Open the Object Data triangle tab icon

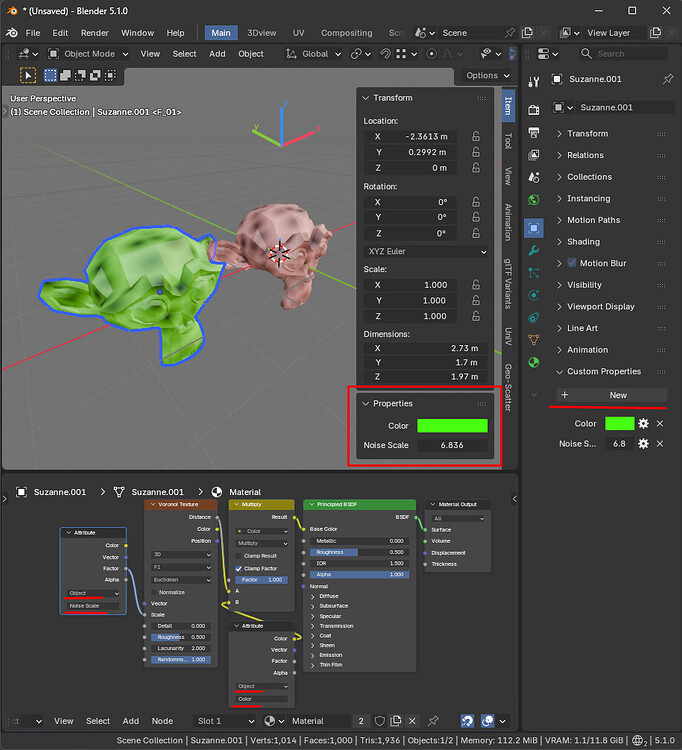click(534, 340)
